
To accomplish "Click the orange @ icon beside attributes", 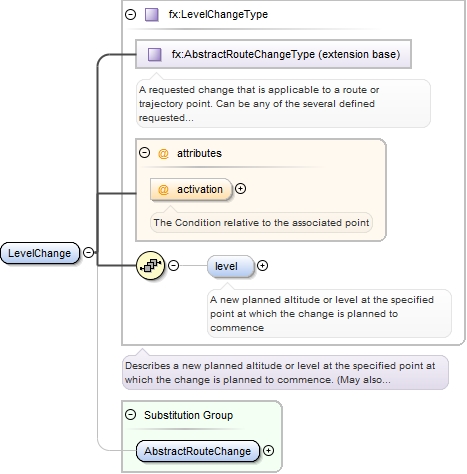I will pos(163,154).
